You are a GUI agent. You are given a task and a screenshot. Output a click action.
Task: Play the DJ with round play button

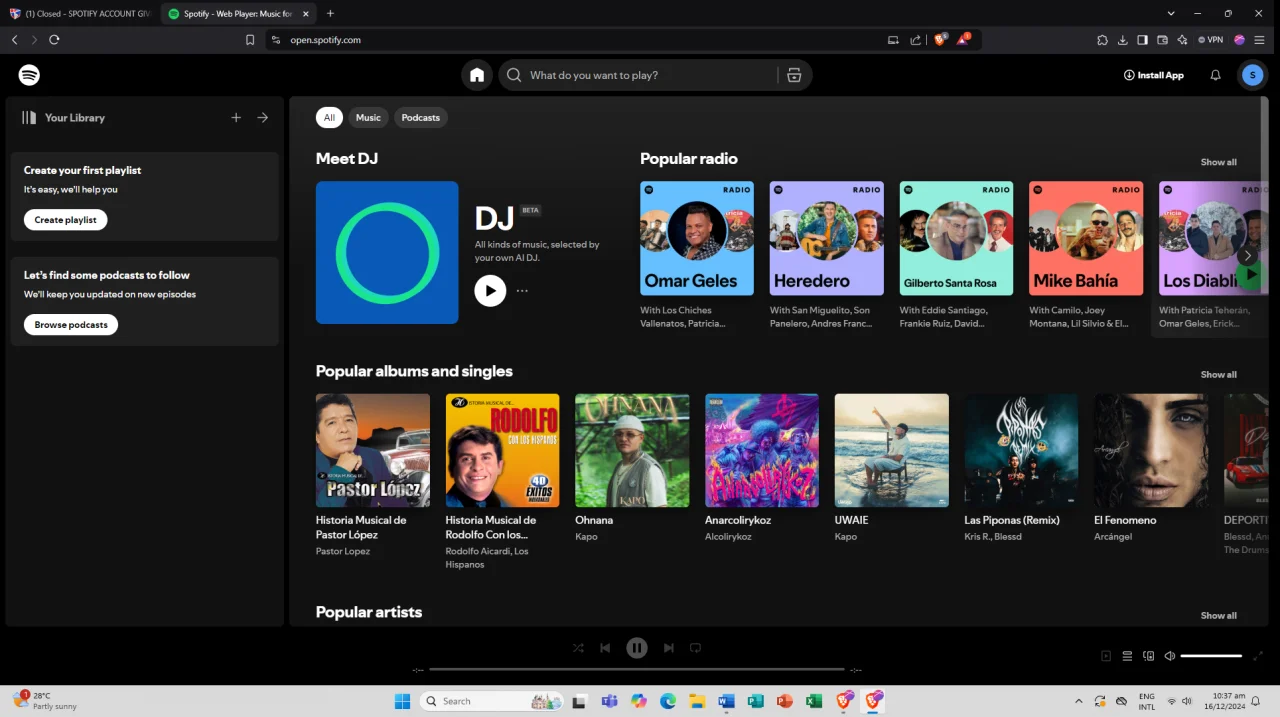(x=490, y=291)
